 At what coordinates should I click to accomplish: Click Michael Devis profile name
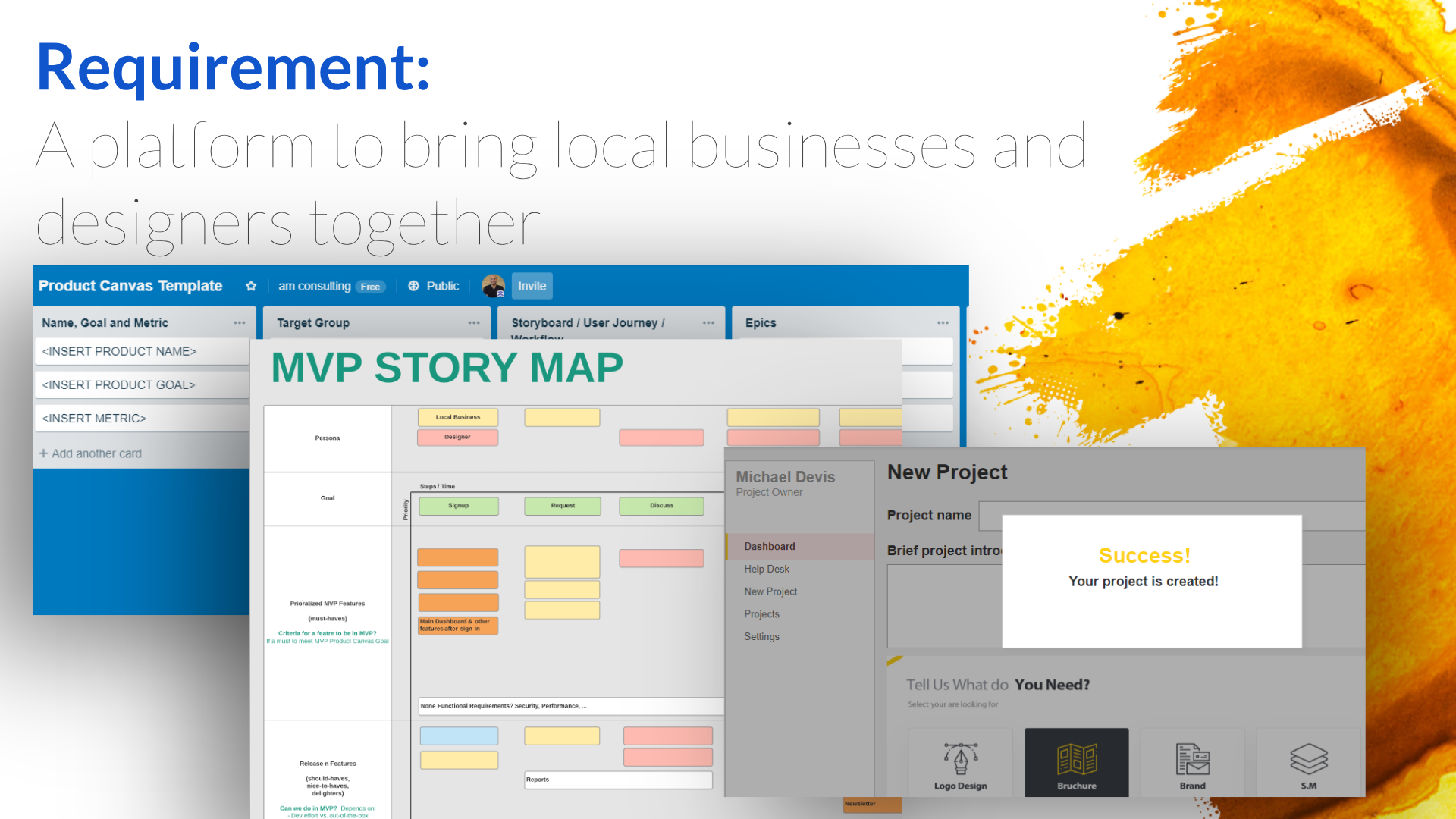point(785,477)
